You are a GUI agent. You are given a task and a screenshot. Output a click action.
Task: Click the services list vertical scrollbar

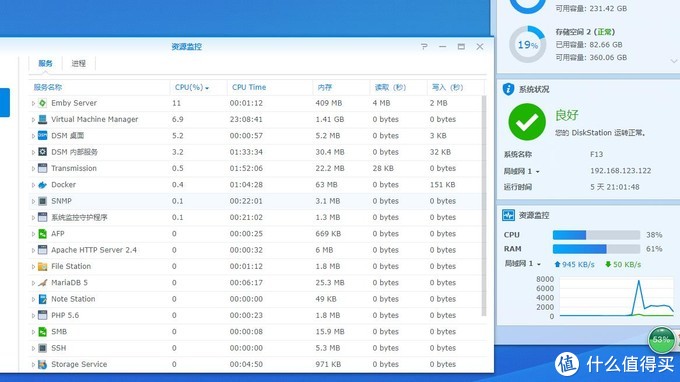click(x=484, y=206)
